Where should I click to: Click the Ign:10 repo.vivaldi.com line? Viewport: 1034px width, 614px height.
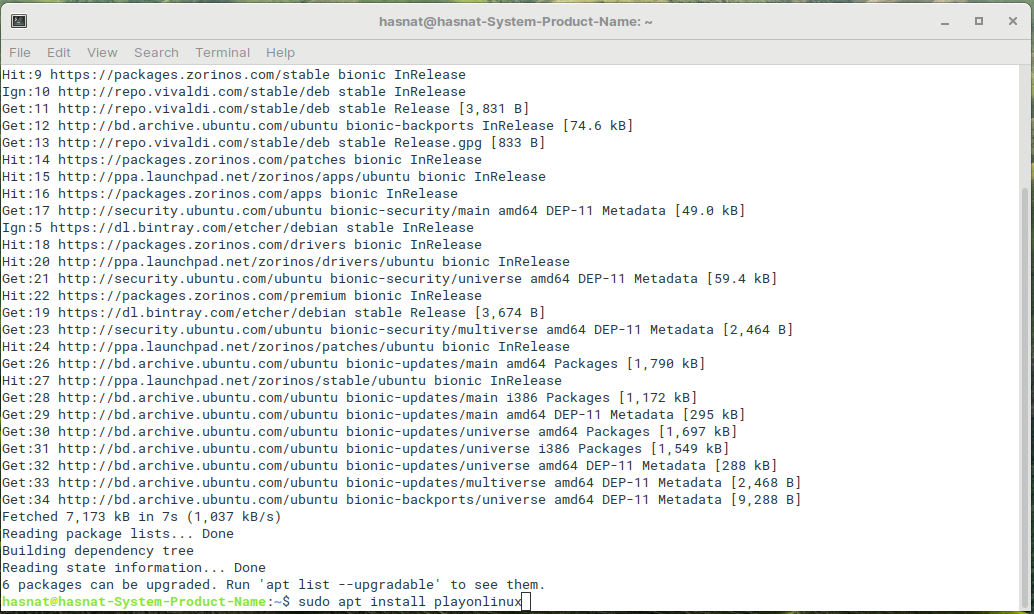pyautogui.click(x=234, y=92)
